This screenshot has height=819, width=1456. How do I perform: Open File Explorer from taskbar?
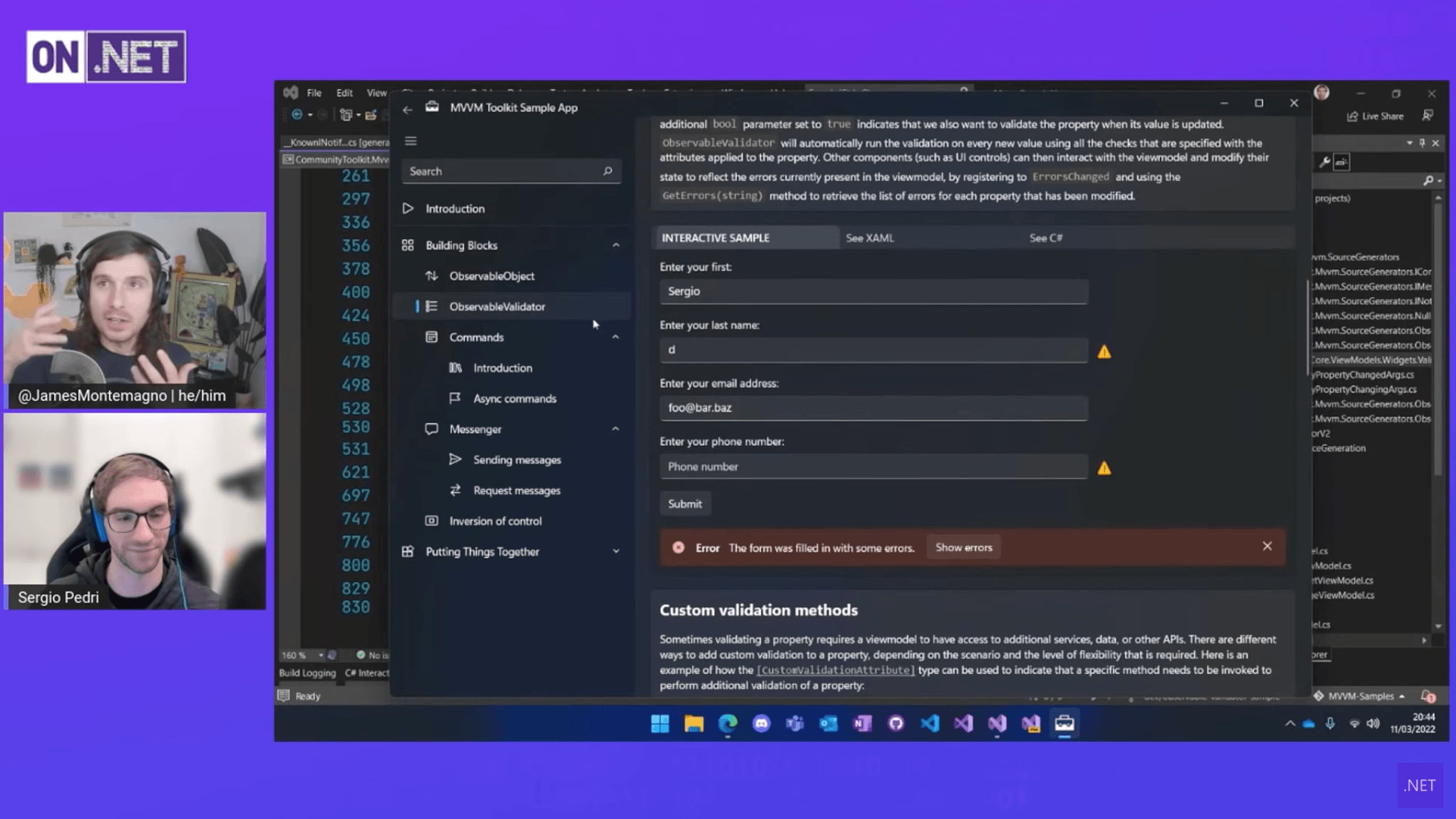point(694,724)
